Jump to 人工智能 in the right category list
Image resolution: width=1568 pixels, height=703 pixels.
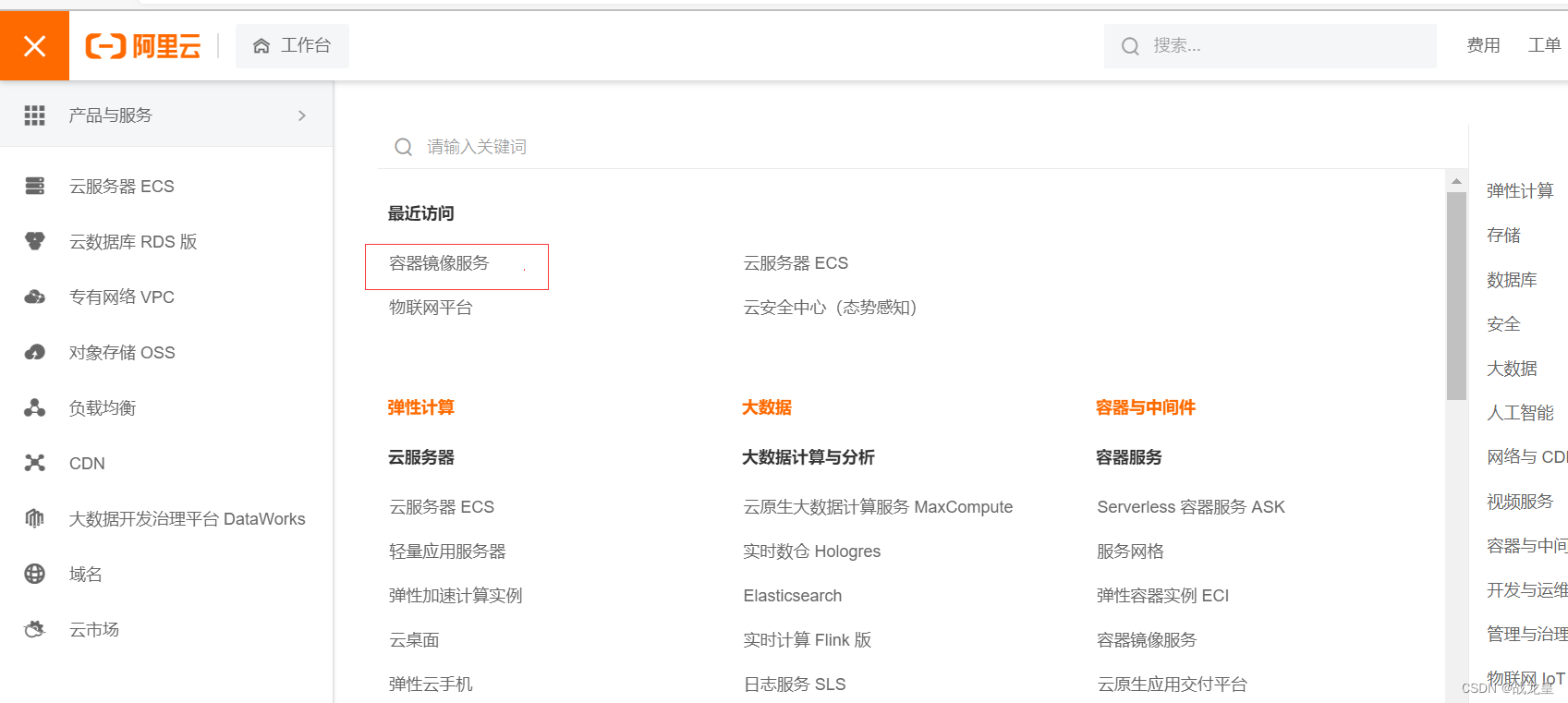pyautogui.click(x=1520, y=413)
